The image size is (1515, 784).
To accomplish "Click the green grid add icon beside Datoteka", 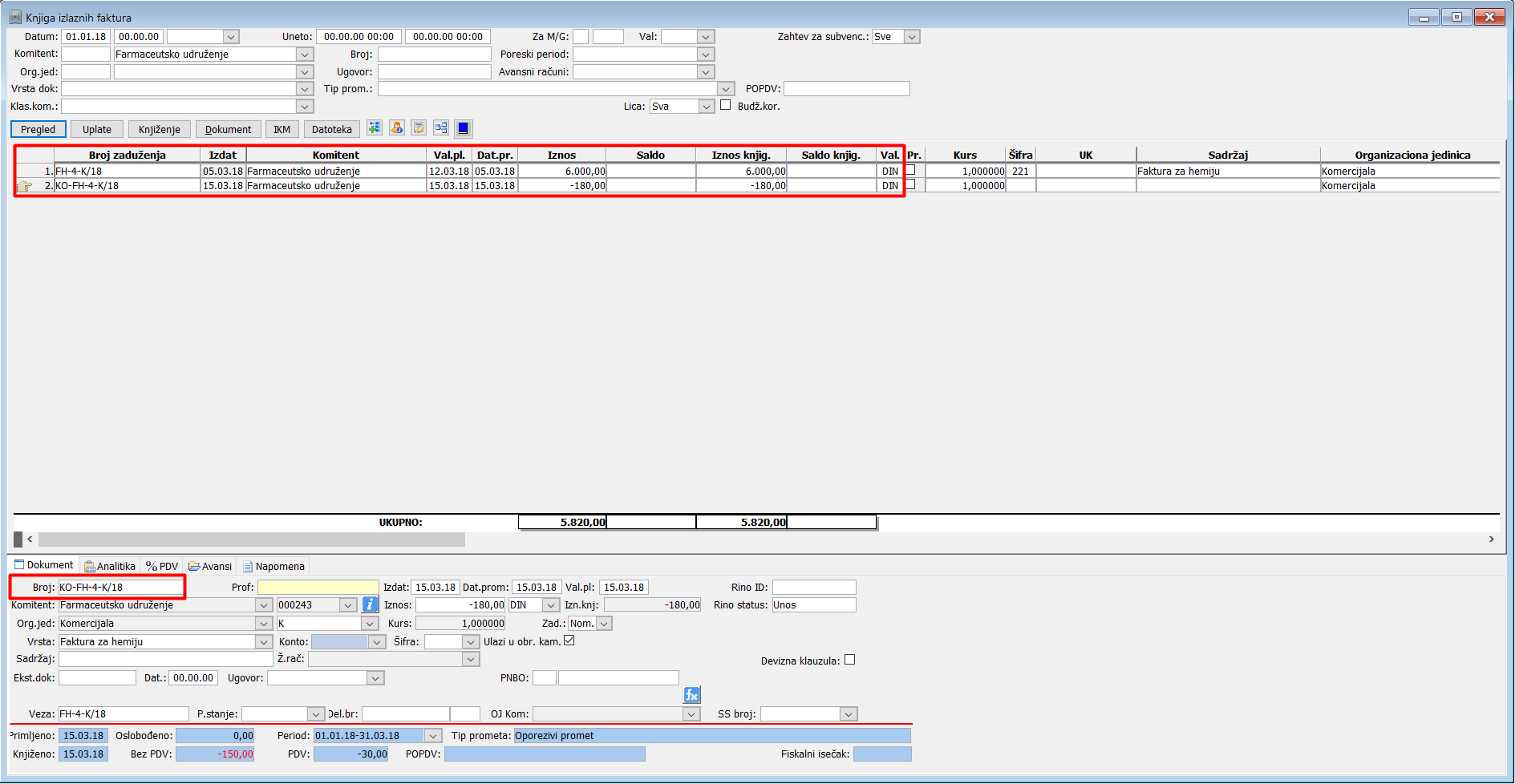I will point(375,128).
